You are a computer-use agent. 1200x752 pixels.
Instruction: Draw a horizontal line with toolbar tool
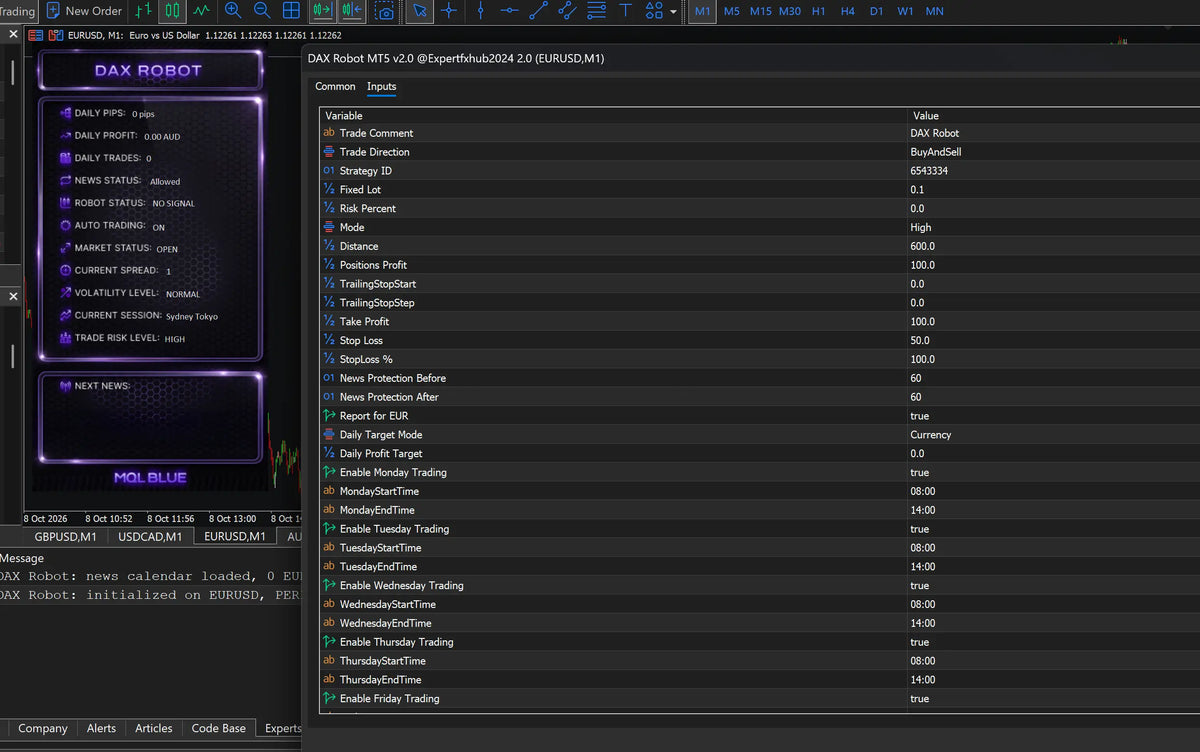point(510,11)
